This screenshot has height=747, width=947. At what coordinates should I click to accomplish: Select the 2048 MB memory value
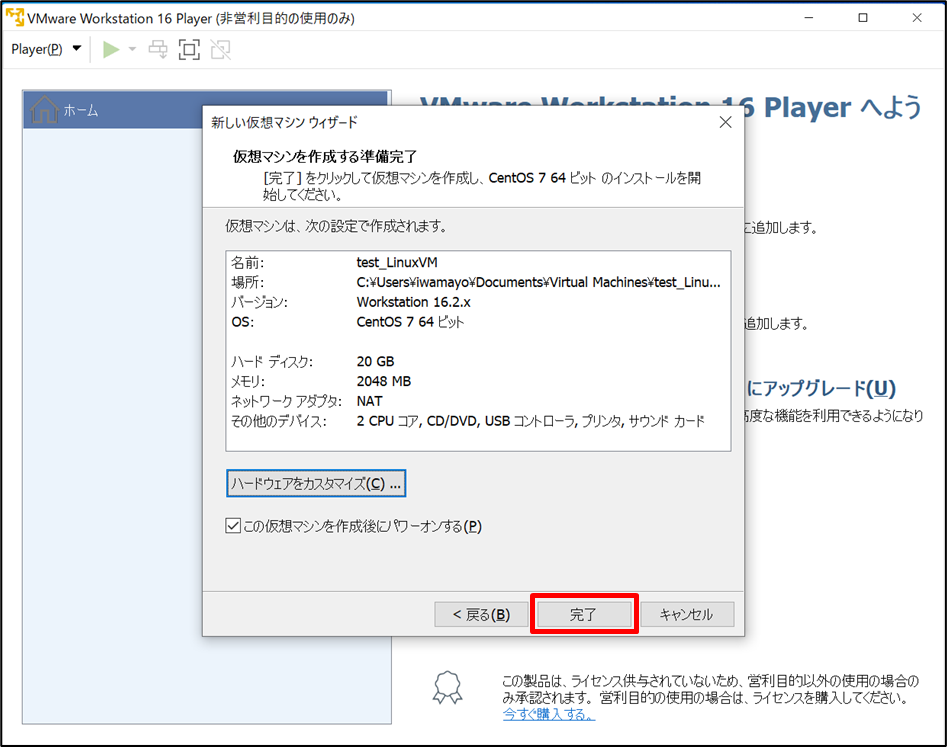(384, 382)
